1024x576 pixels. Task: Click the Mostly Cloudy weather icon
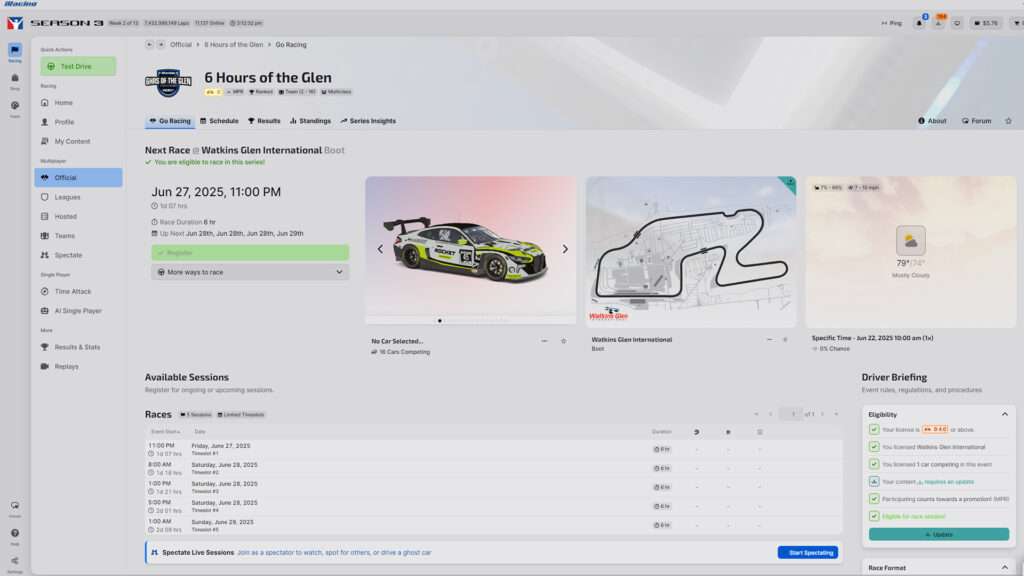pyautogui.click(x=910, y=241)
